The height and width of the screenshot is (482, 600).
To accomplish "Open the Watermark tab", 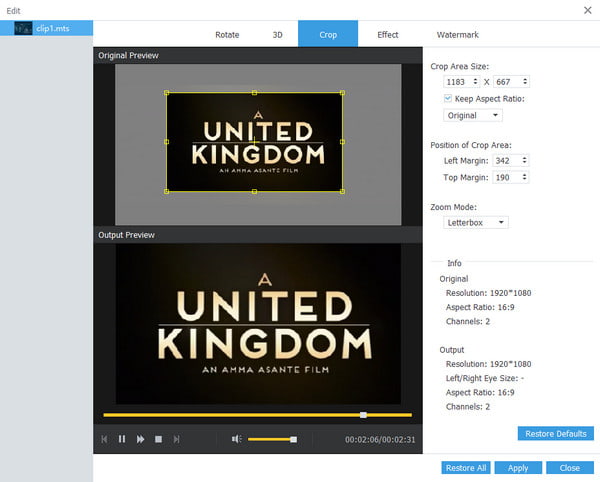I will pyautogui.click(x=456, y=35).
